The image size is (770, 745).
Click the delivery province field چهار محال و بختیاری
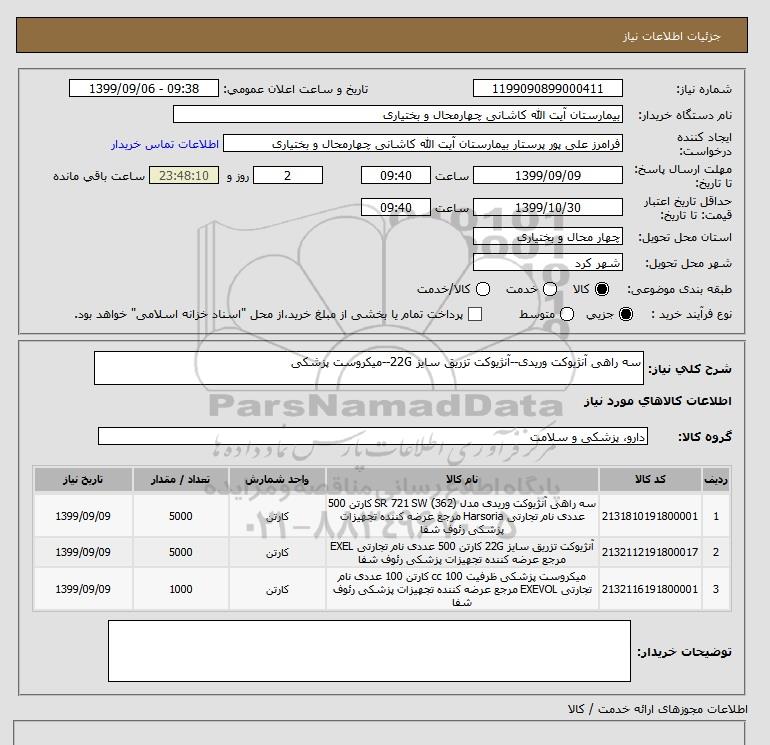(548, 237)
